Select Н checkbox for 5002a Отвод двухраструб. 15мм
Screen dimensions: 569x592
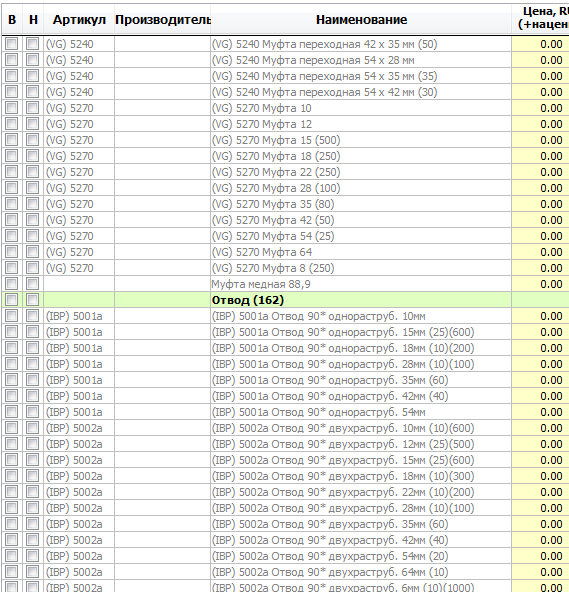(x=32, y=460)
